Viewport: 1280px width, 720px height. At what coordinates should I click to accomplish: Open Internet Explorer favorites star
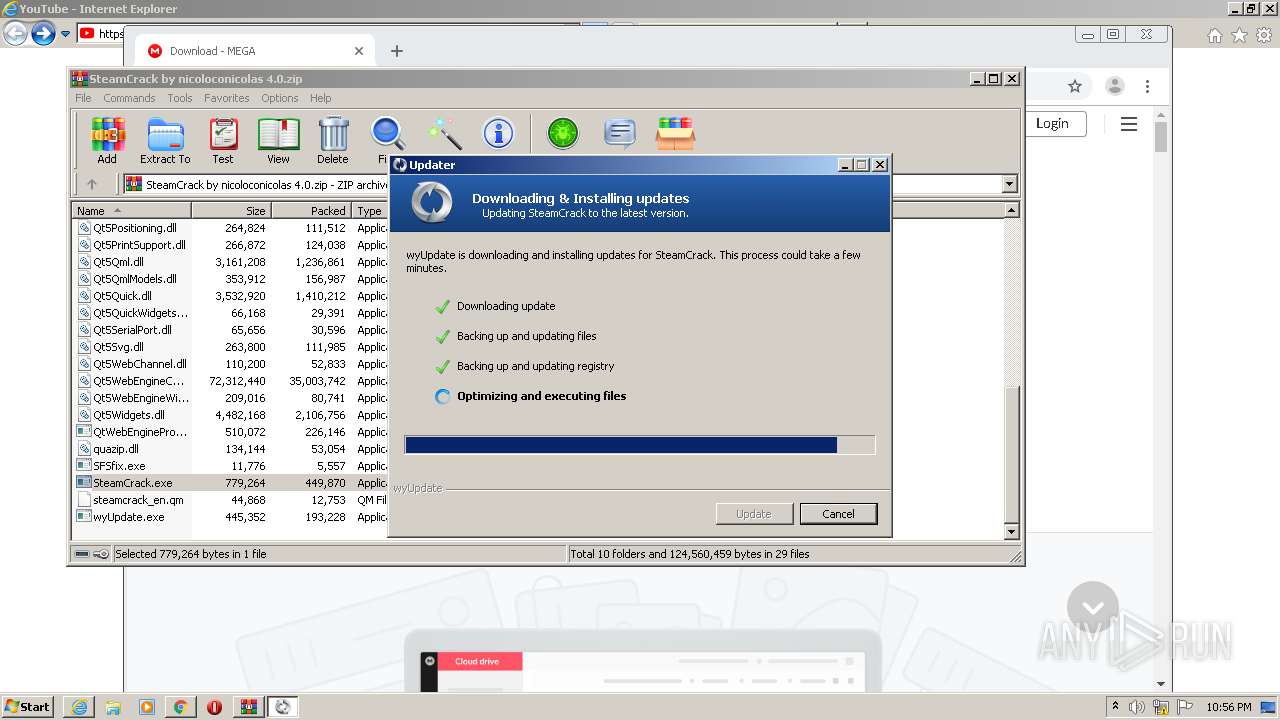pyautogui.click(x=1239, y=36)
